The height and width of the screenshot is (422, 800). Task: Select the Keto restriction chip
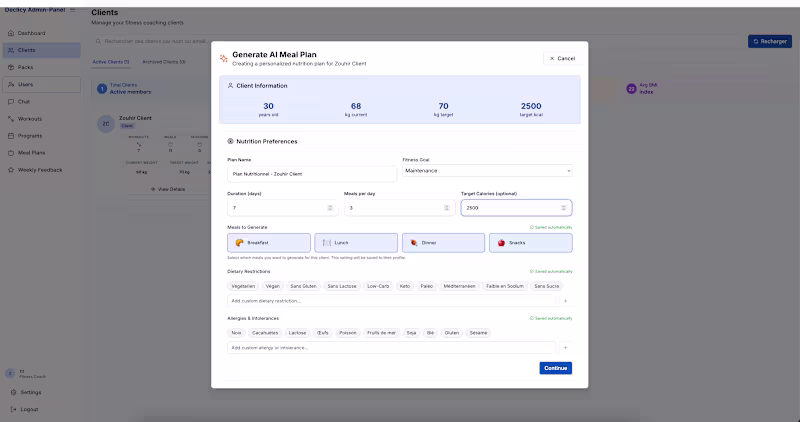(405, 286)
